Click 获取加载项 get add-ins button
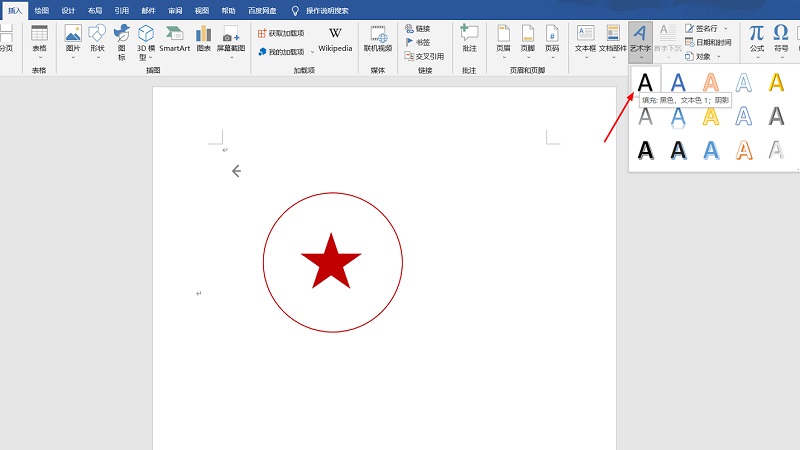This screenshot has height=450, width=800. (281, 33)
